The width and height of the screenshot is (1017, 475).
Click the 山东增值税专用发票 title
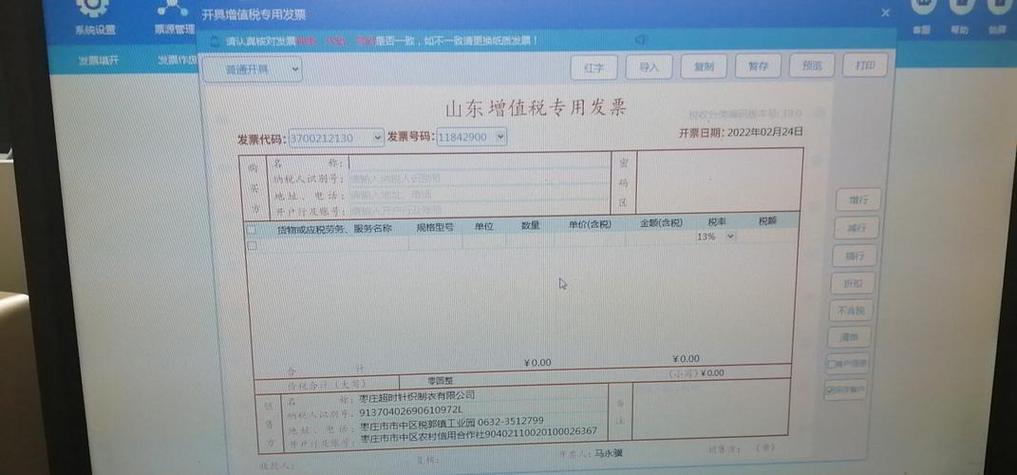pos(535,108)
